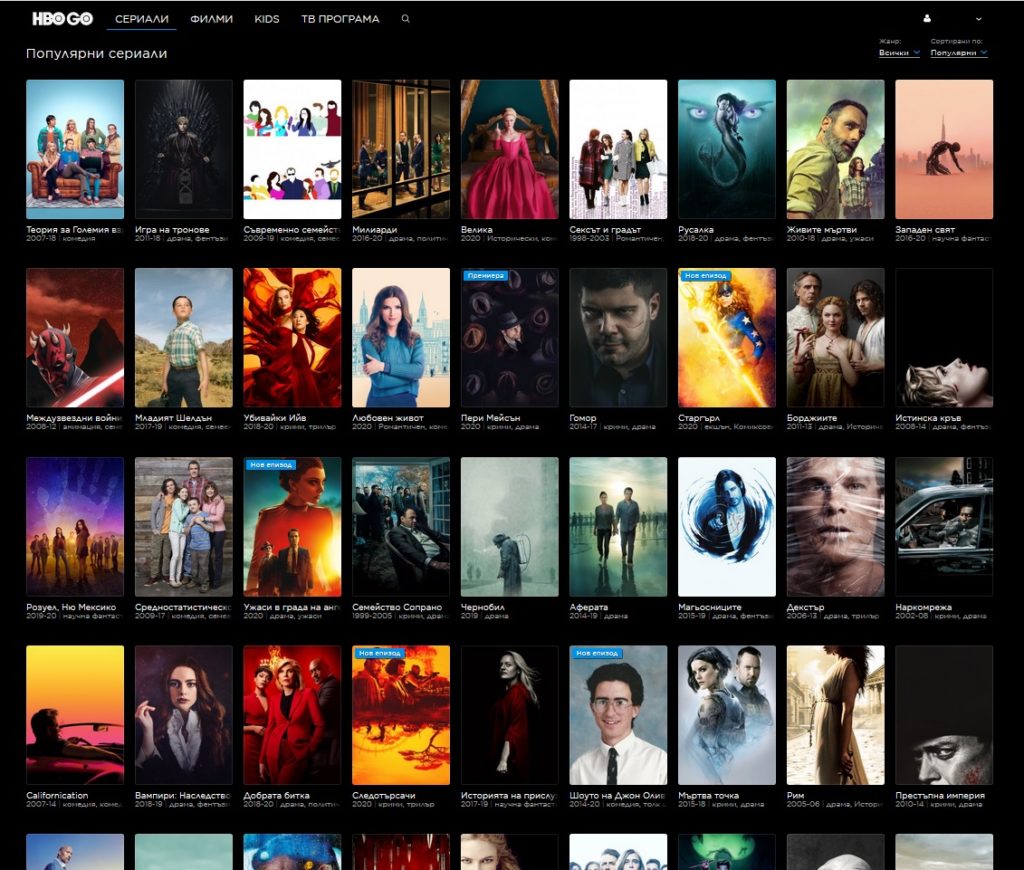
Task: Open the Декстър series poster
Action: click(836, 526)
